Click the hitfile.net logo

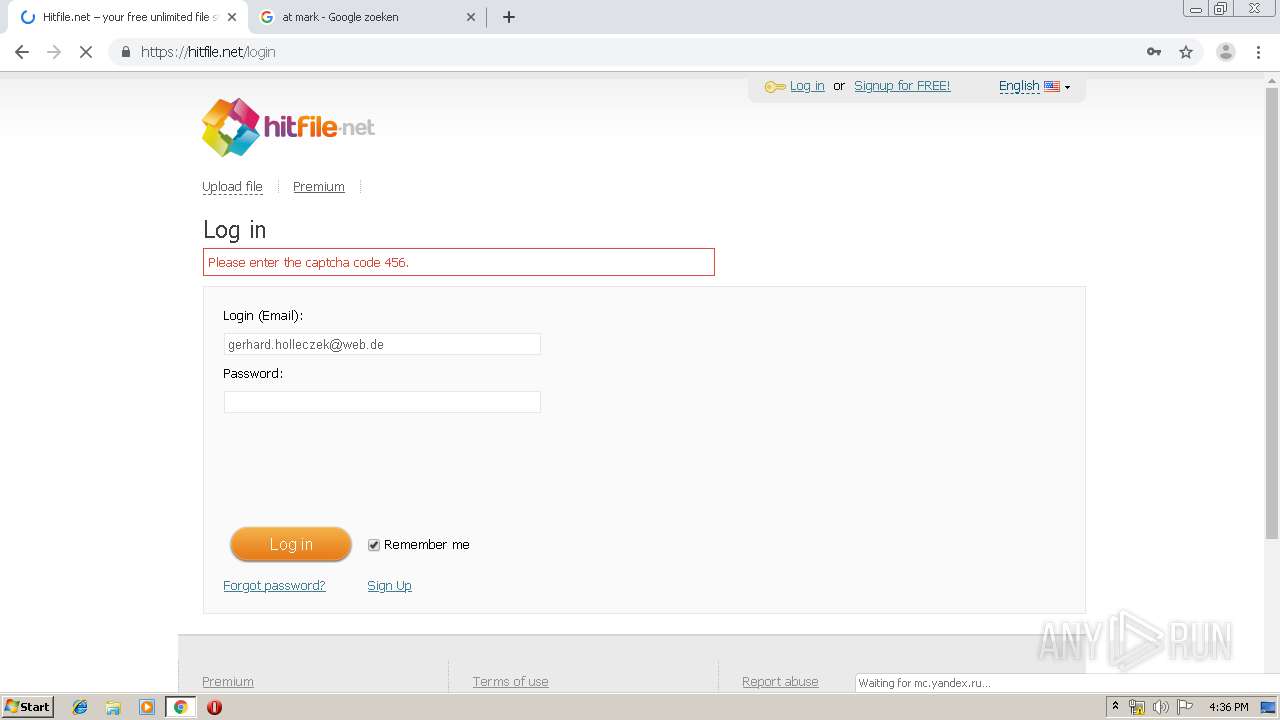pyautogui.click(x=288, y=127)
